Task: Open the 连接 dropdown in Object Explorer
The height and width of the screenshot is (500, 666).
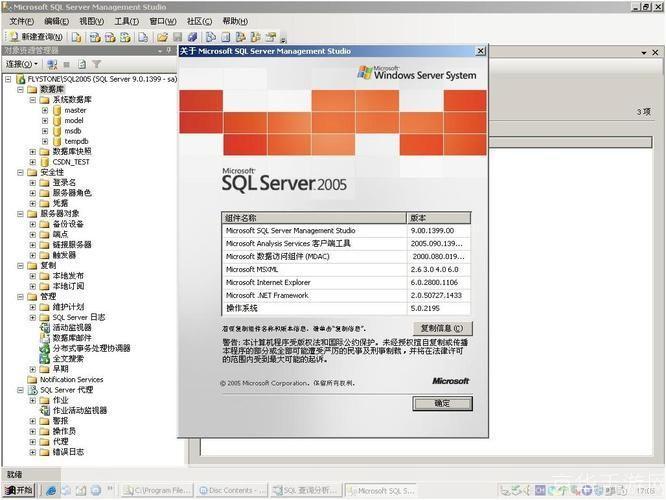Action: click(21, 64)
